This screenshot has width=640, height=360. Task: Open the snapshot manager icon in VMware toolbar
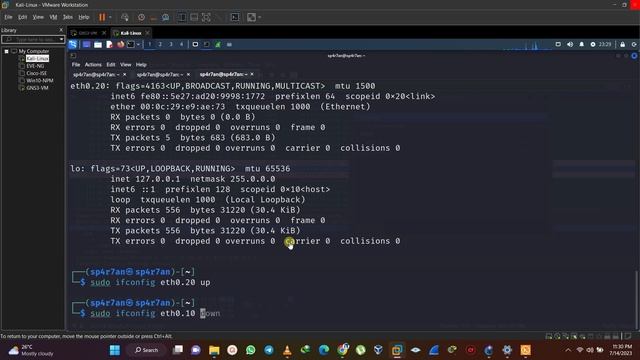[166, 17]
